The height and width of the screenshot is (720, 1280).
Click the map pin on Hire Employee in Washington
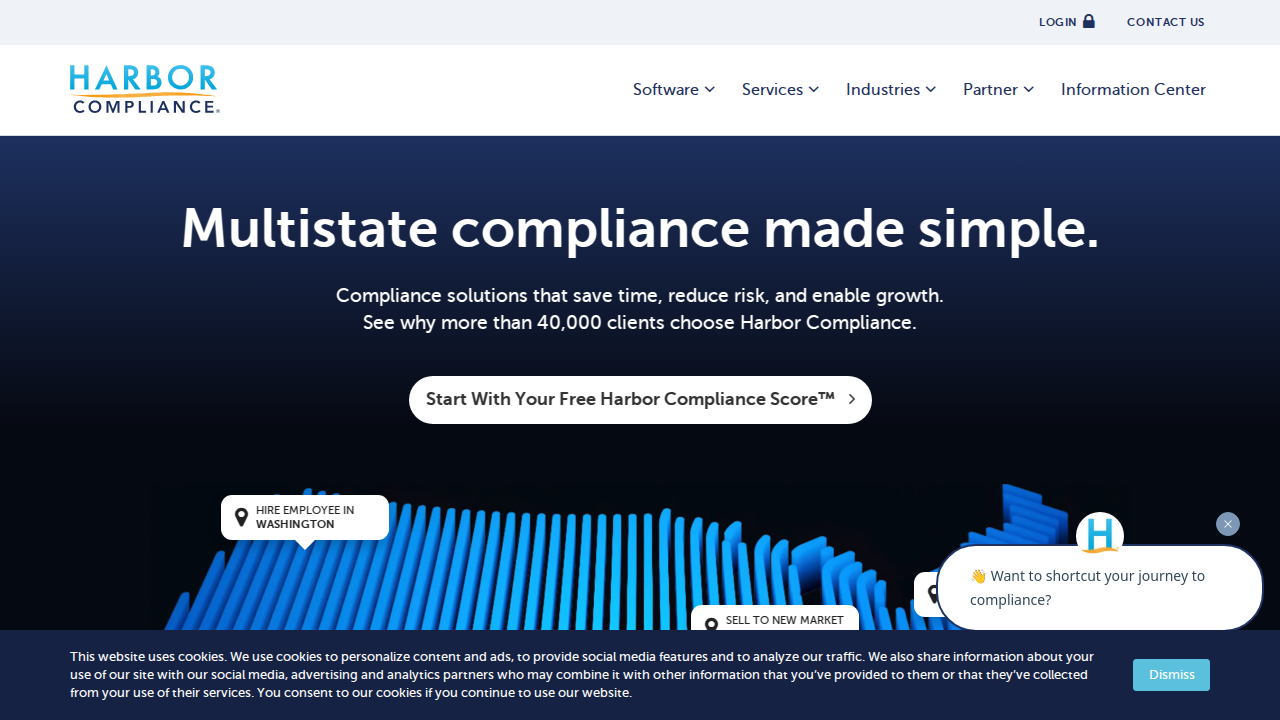click(x=241, y=517)
